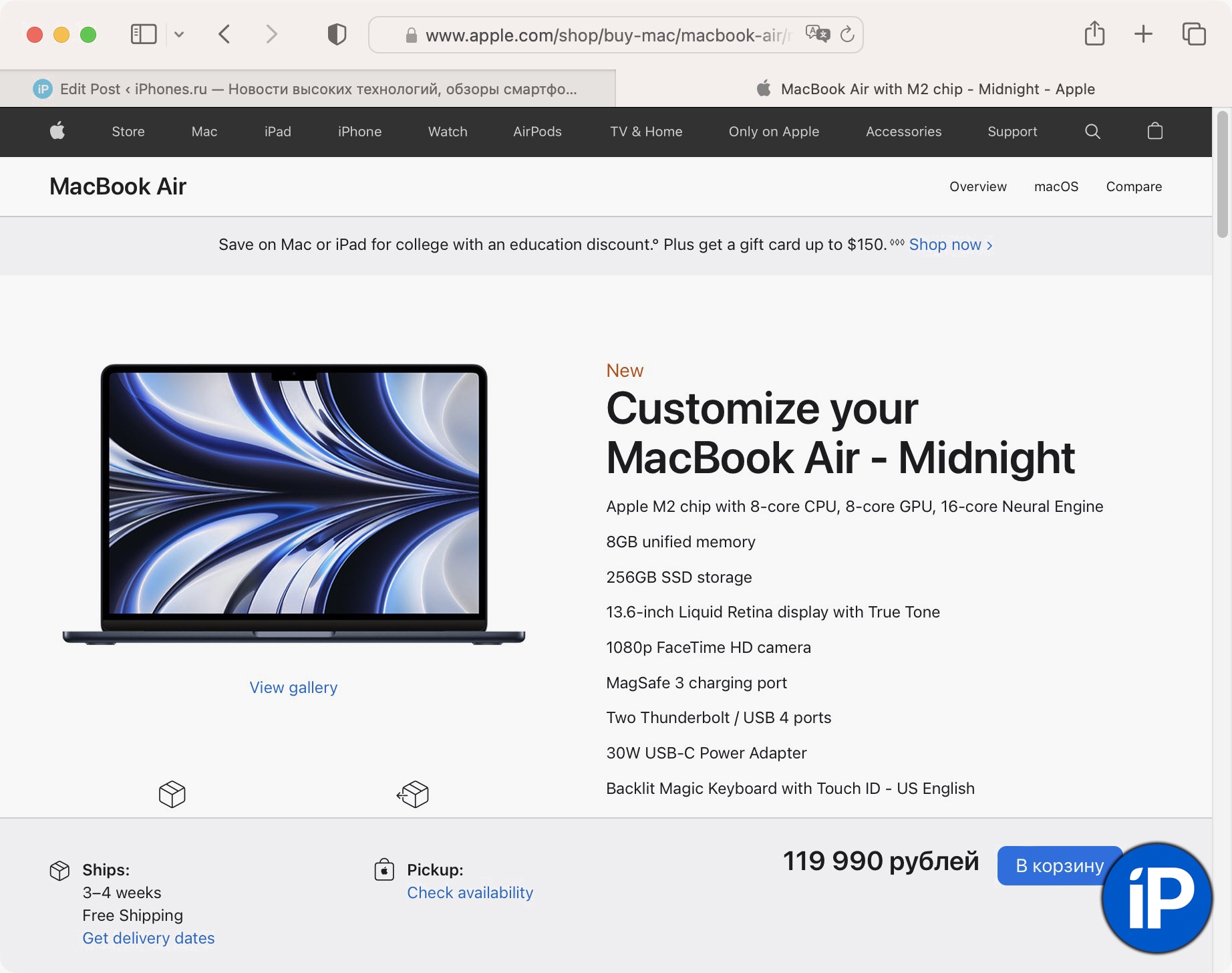The width and height of the screenshot is (1232, 973).
Task: Click the Apple logo in the site navigation
Action: pyautogui.click(x=57, y=131)
